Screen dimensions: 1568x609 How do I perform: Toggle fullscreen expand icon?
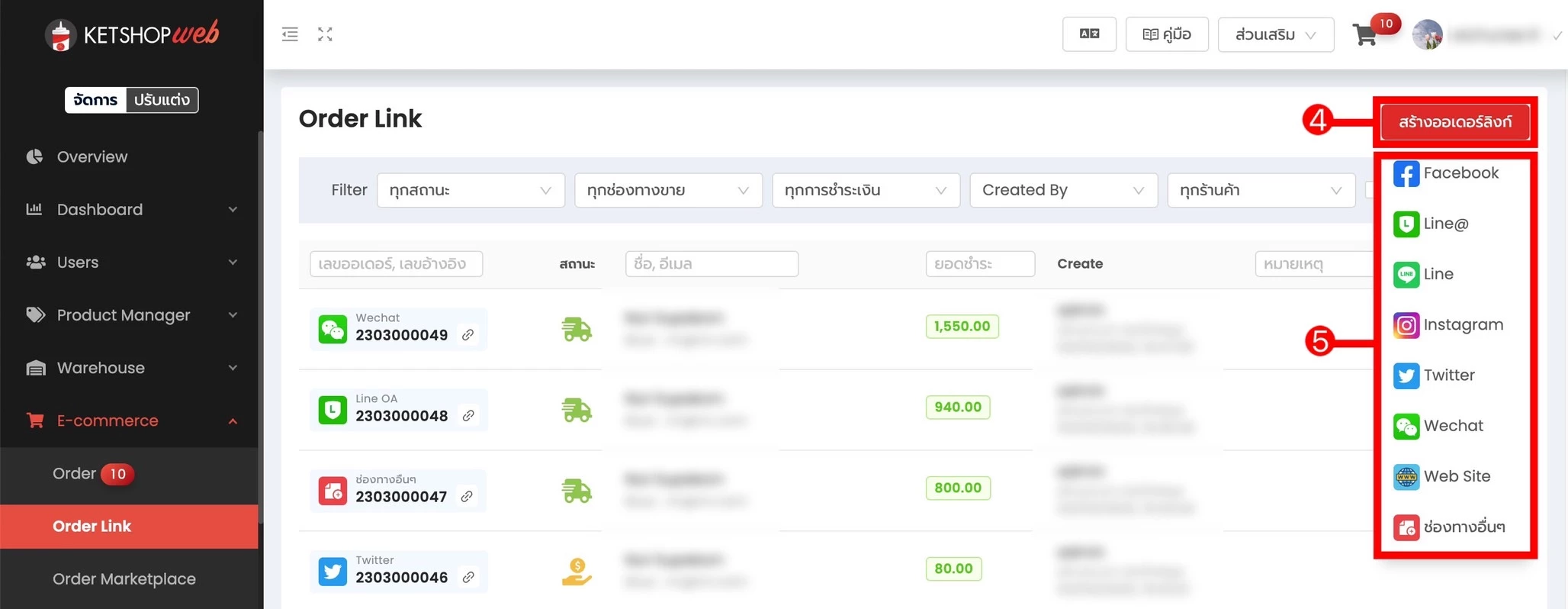point(326,34)
